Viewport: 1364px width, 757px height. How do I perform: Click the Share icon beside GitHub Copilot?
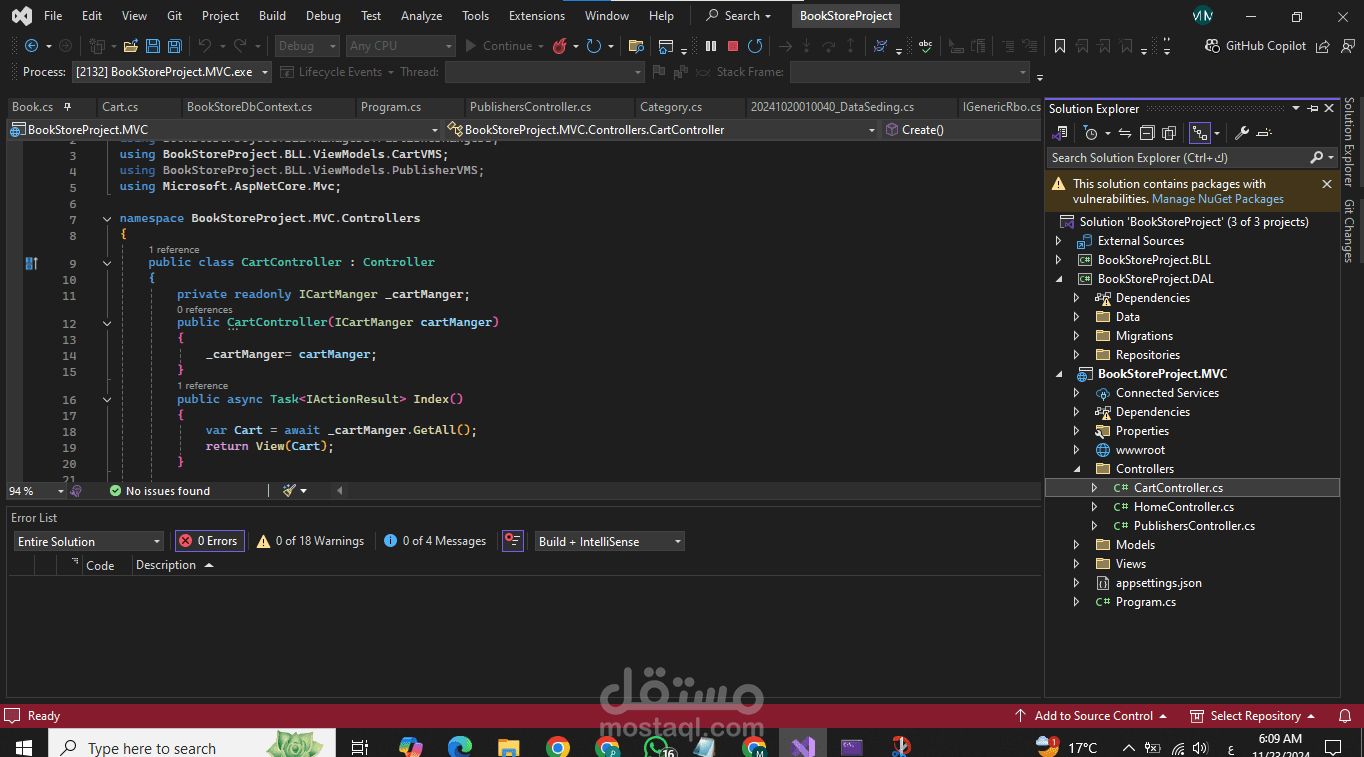pos(1323,46)
